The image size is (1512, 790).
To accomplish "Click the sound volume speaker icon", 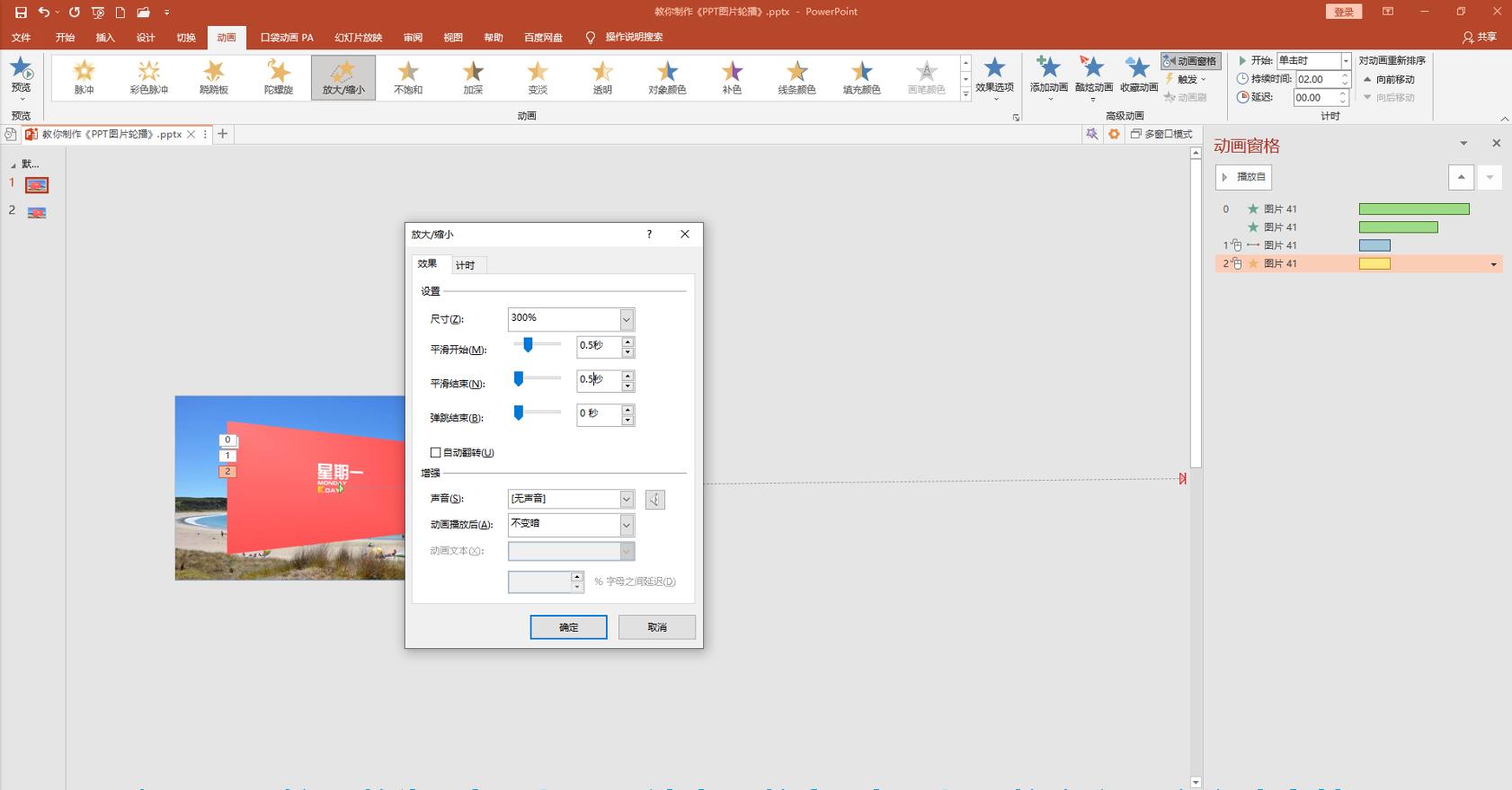I will click(655, 500).
